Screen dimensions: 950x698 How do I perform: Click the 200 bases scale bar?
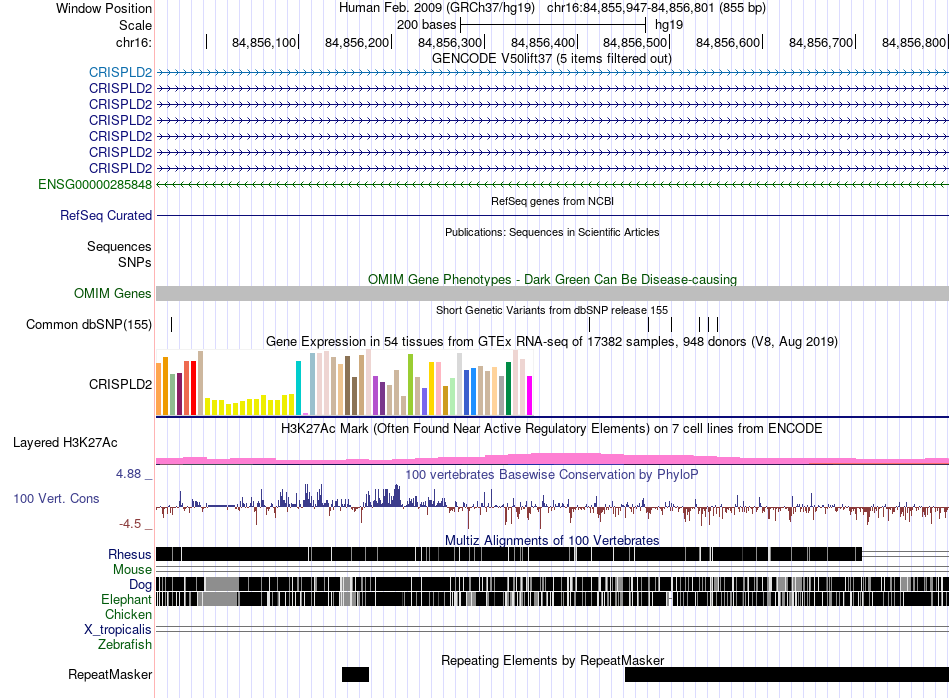coord(553,25)
